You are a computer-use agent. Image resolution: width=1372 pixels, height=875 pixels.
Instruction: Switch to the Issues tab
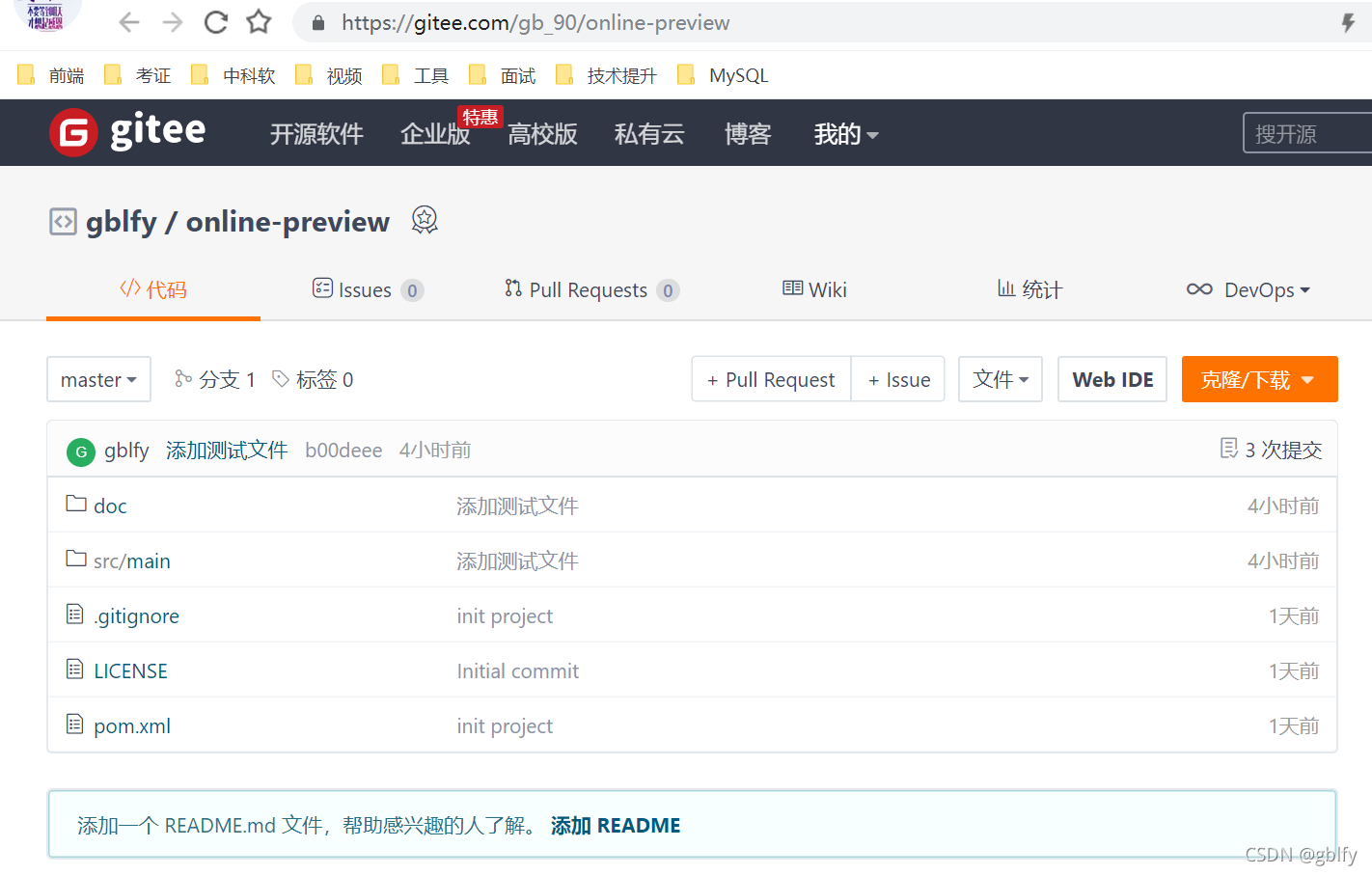(368, 289)
